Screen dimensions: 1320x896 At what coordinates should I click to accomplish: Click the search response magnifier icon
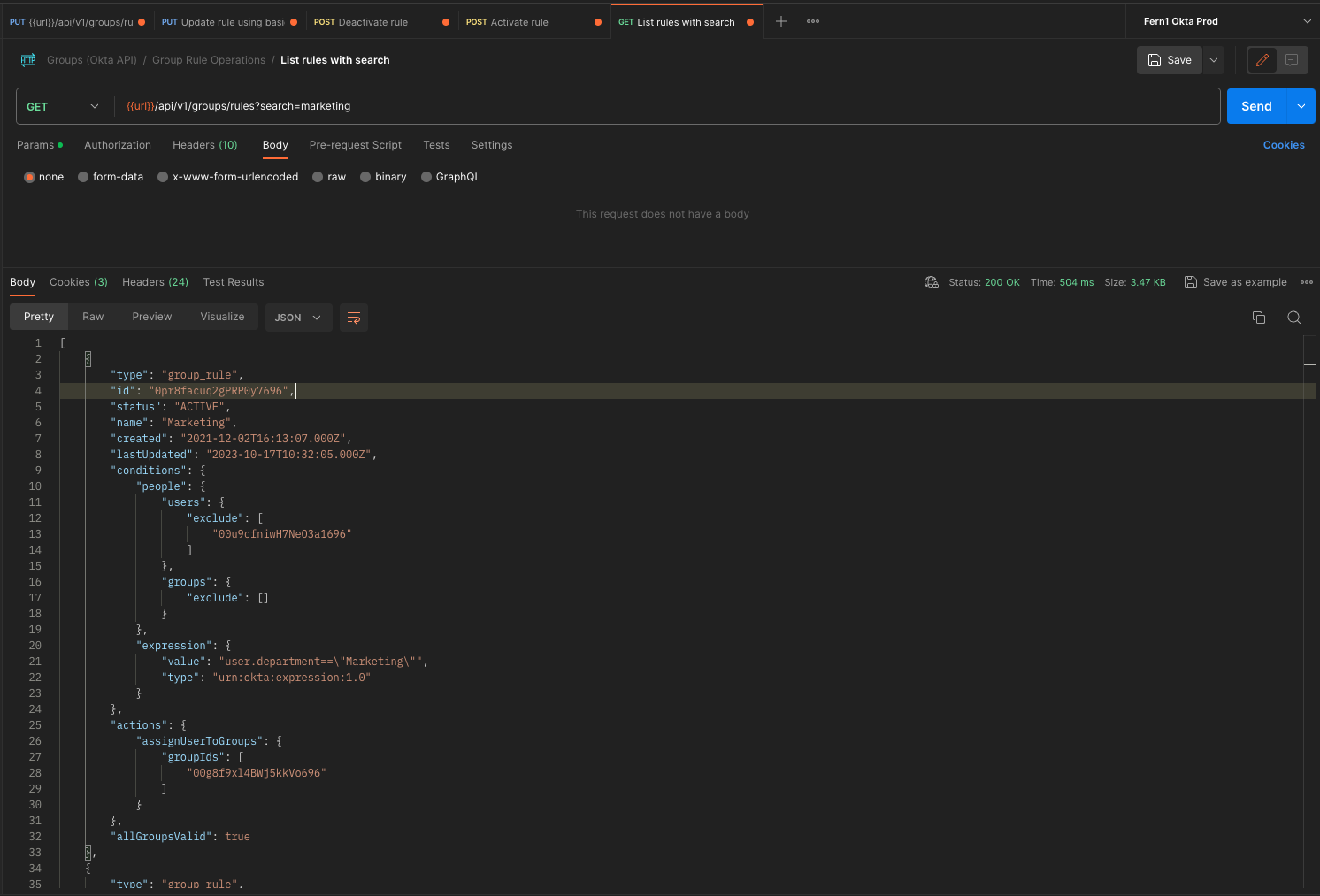click(1294, 318)
